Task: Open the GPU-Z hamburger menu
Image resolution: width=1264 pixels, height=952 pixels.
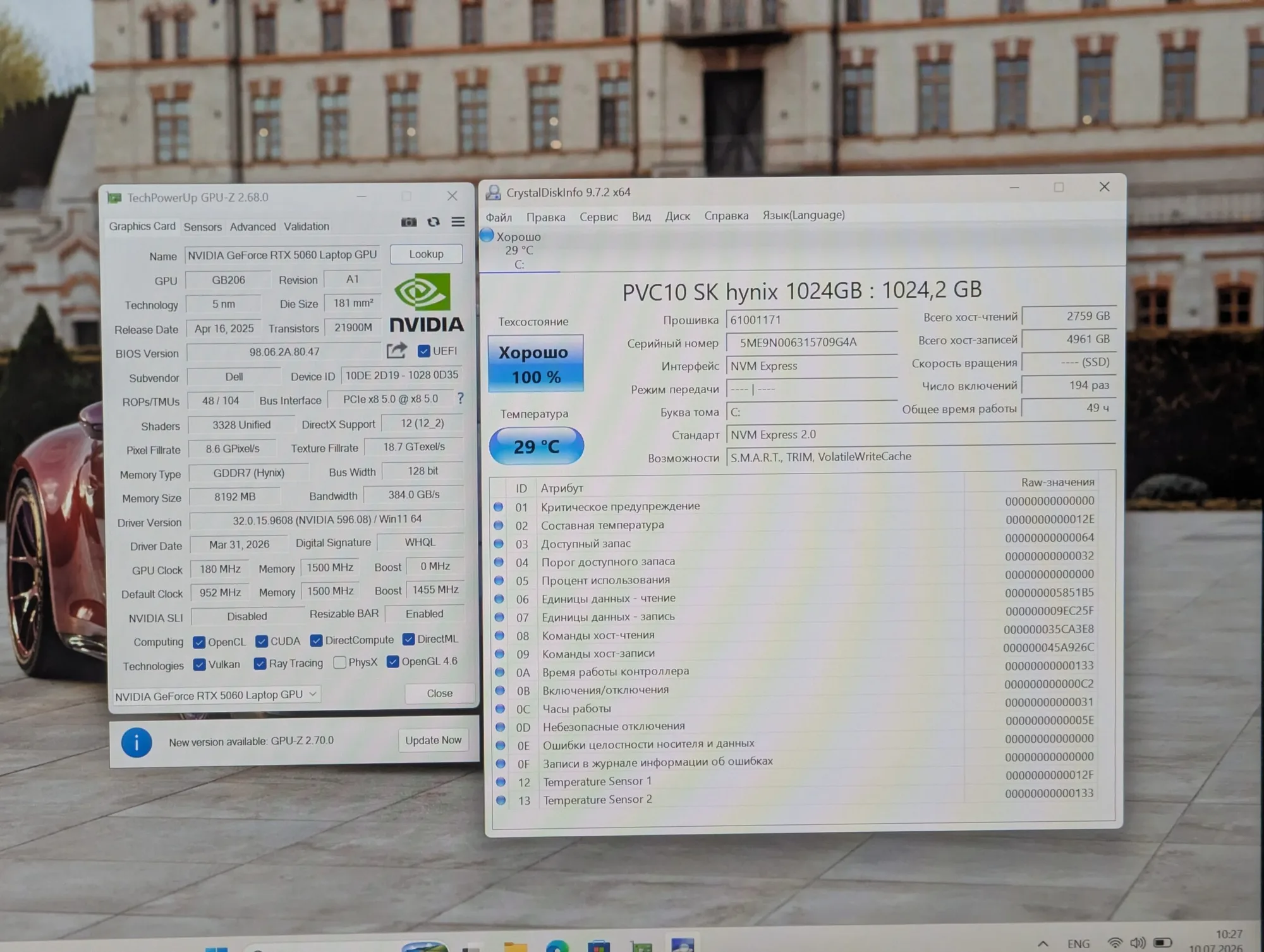Action: pos(458,221)
